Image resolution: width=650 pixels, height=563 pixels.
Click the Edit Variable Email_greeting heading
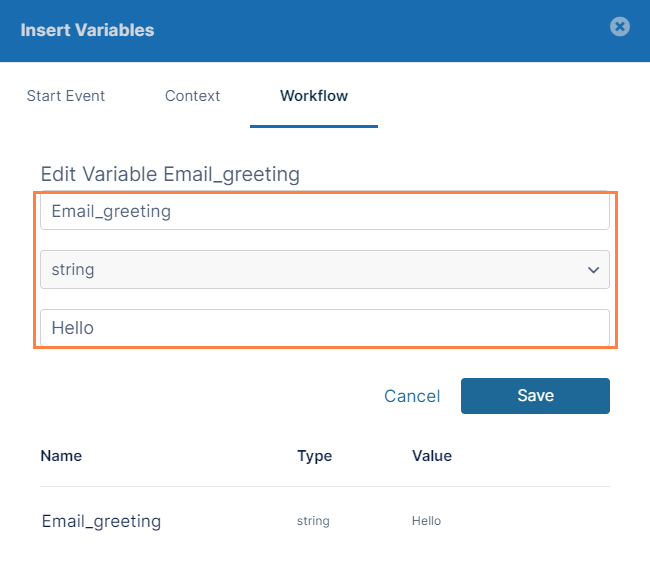(x=170, y=174)
